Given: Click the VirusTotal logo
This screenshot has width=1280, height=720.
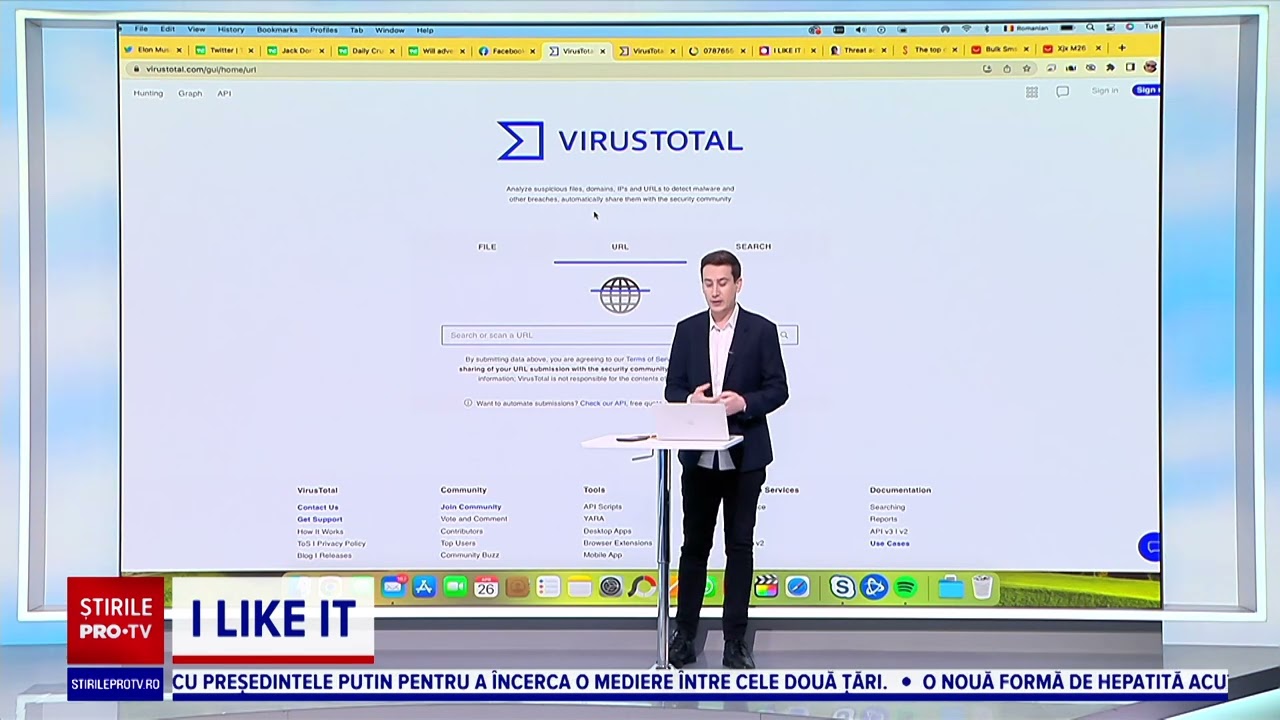Looking at the screenshot, I should tap(620, 141).
